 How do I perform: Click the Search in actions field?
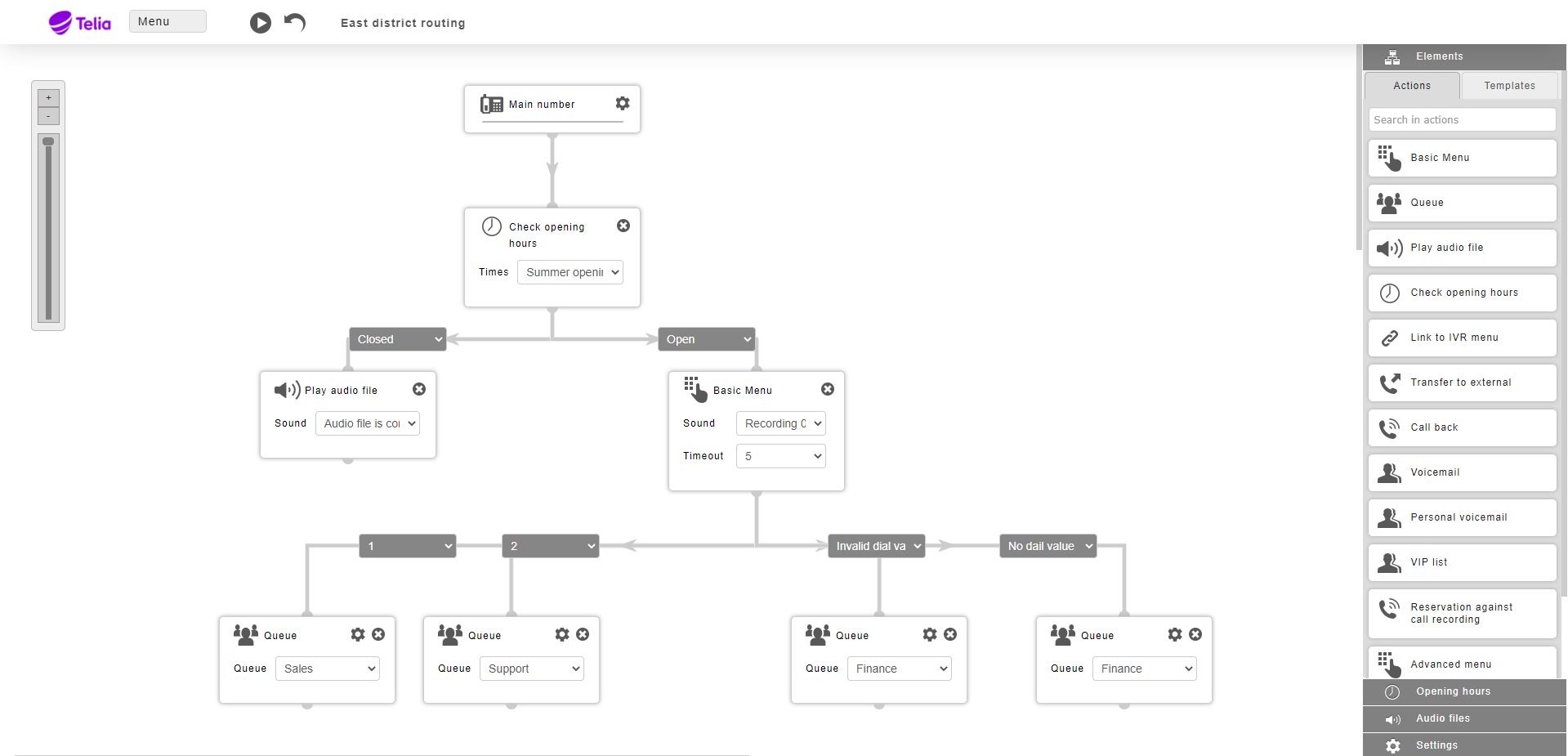coord(1462,119)
